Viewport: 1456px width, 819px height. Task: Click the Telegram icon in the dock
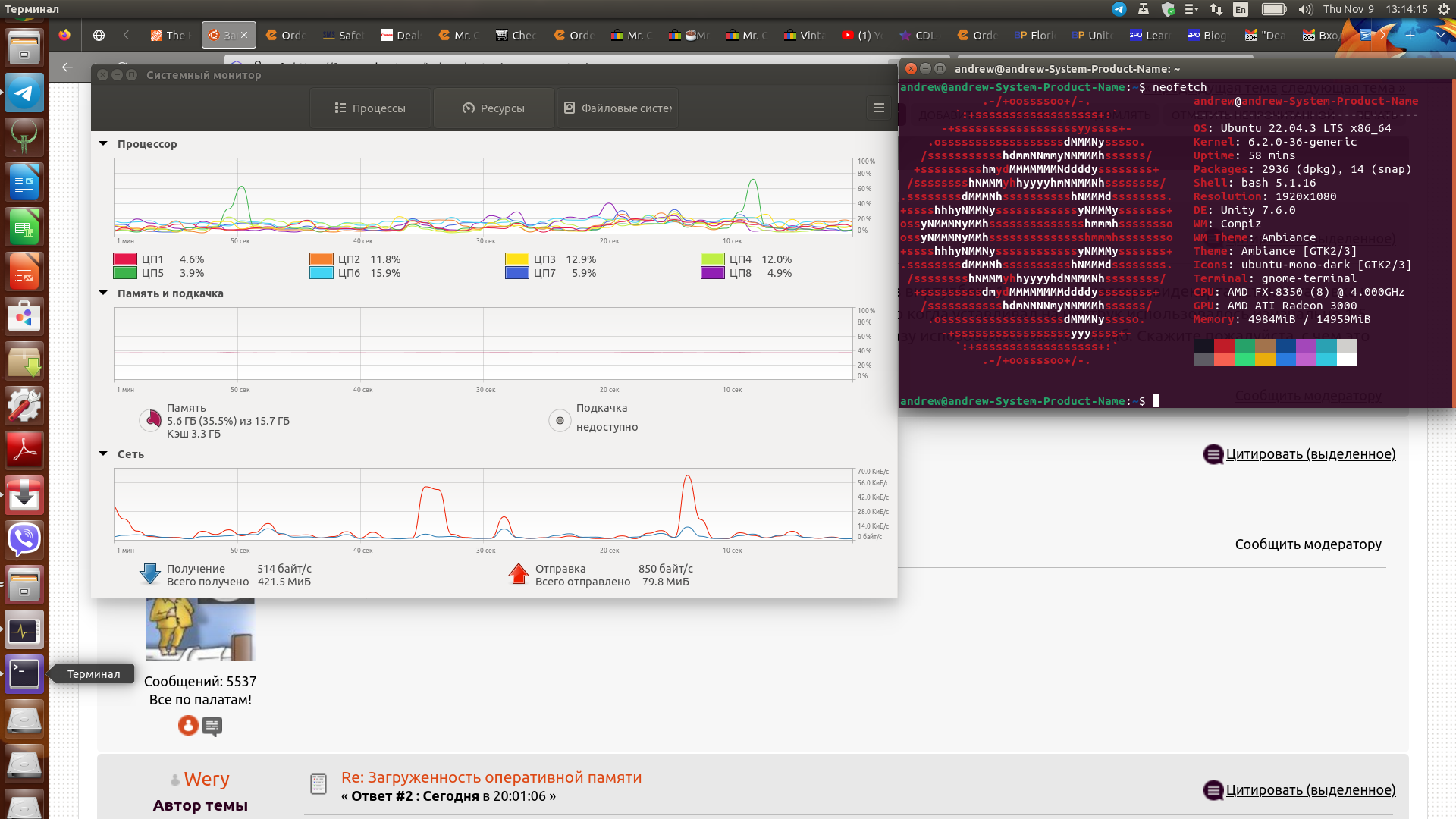click(24, 93)
